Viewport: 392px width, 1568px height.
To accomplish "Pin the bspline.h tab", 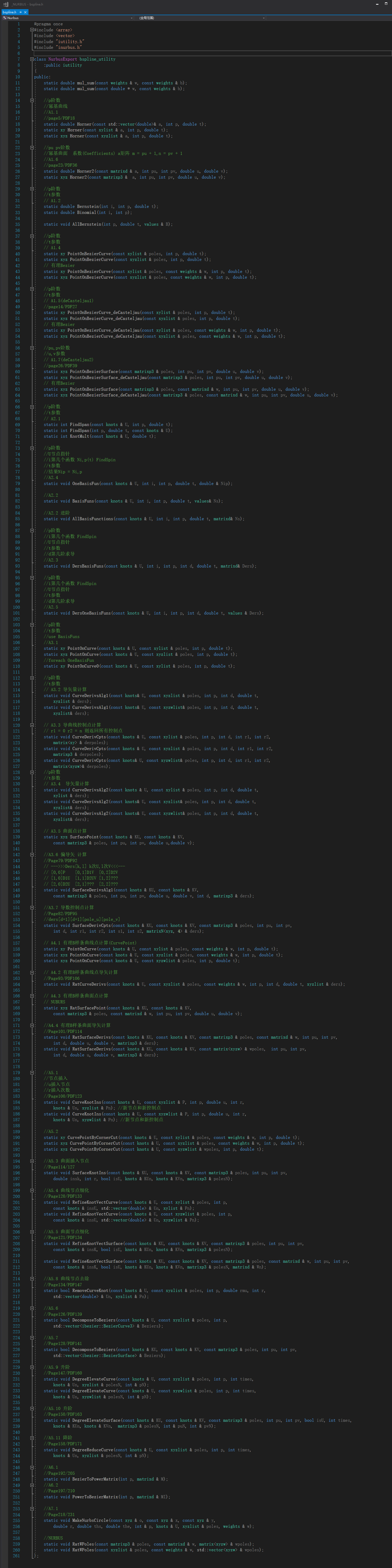I will tap(20, 12).
